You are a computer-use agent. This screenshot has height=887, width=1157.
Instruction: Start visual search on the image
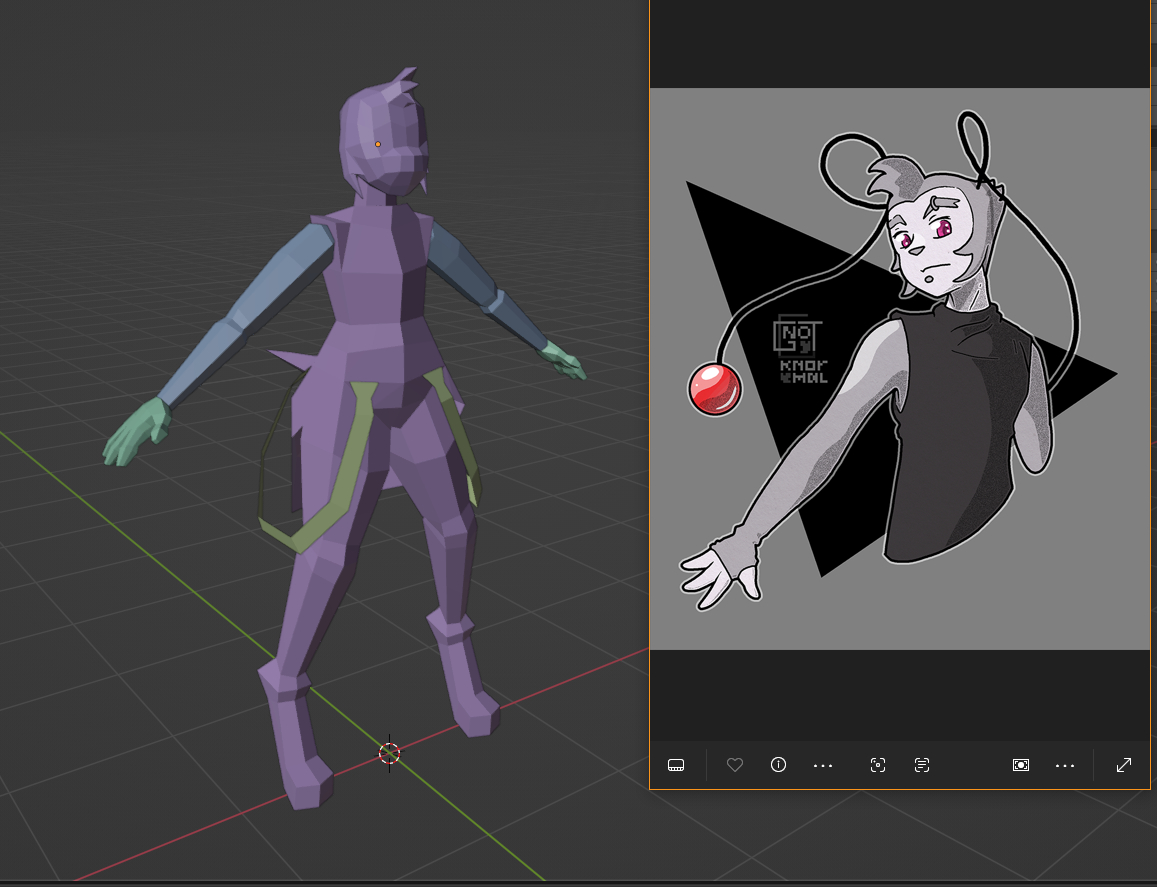(878, 765)
